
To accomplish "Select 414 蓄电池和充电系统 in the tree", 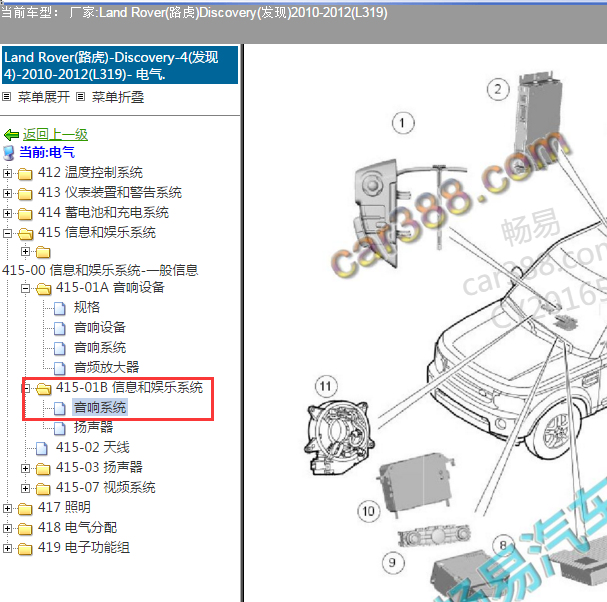I will click(x=103, y=213).
